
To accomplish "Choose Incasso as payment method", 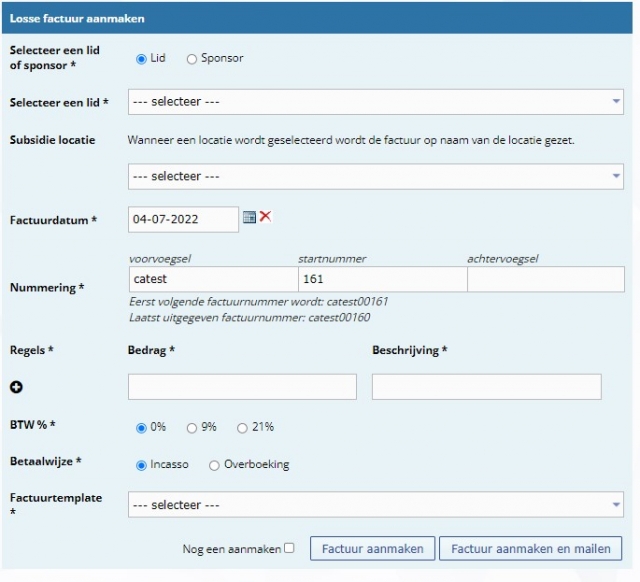I will point(141,465).
